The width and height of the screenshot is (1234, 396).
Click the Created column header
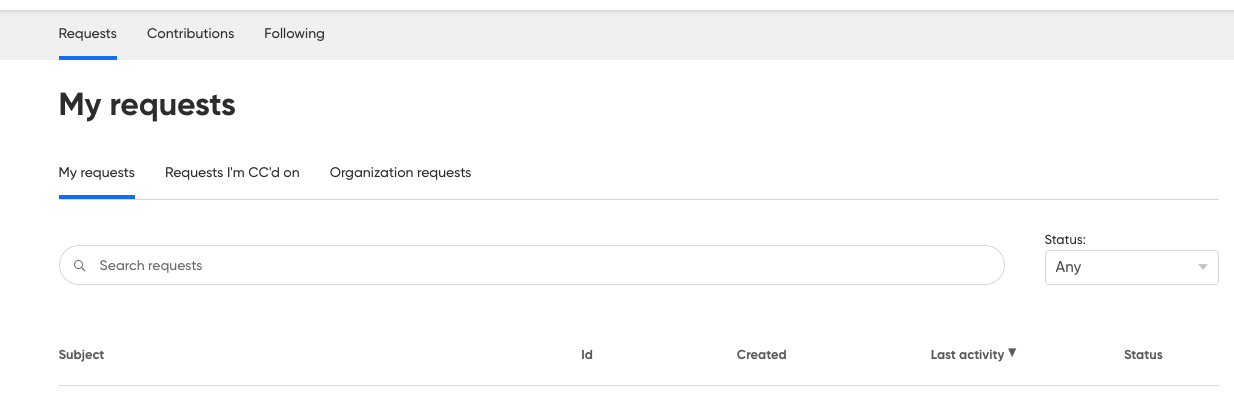[762, 354]
